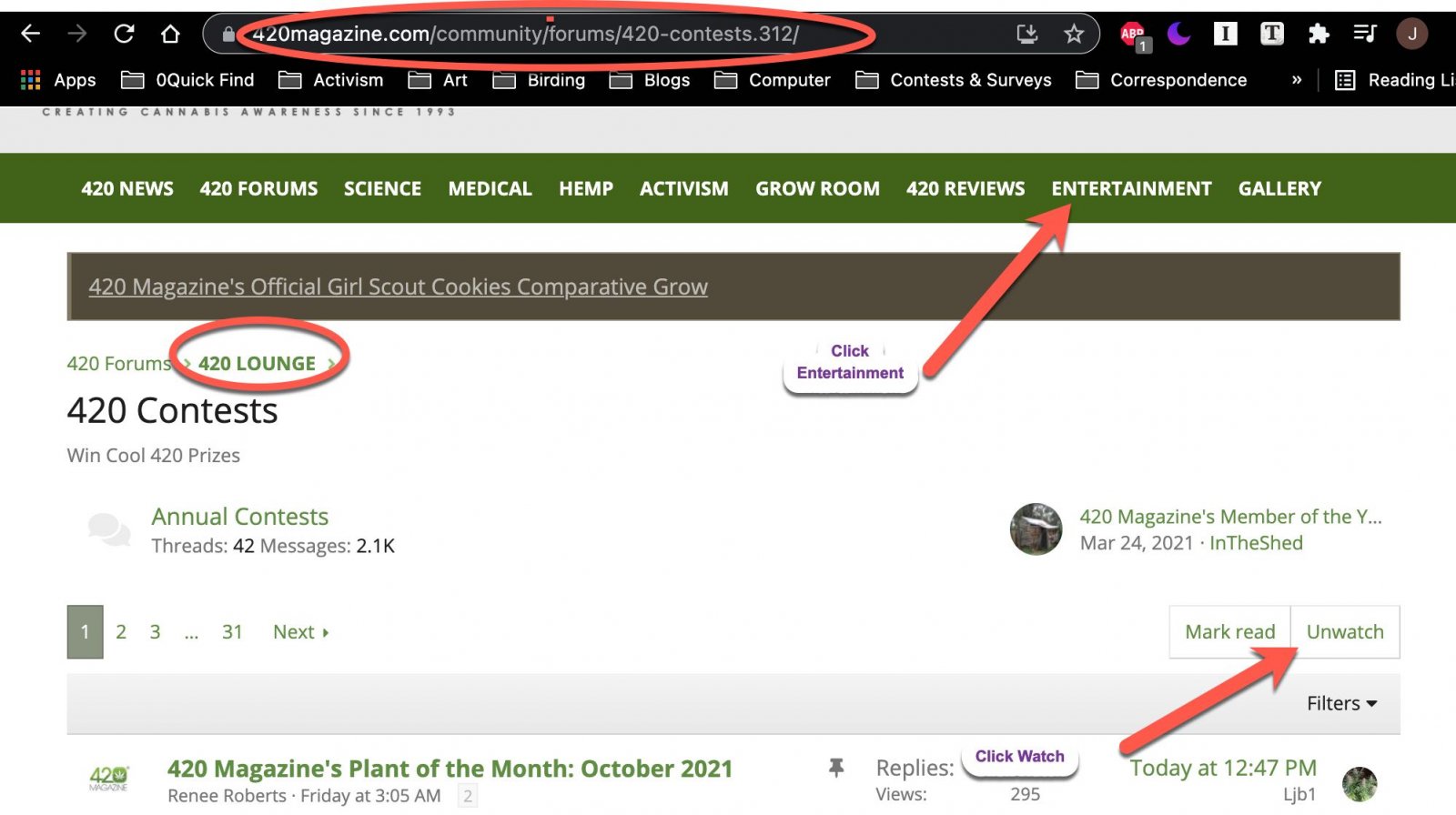Image resolution: width=1456 pixels, height=815 pixels.
Task: Open Ljb1's avatar thumbnail
Action: [1360, 784]
